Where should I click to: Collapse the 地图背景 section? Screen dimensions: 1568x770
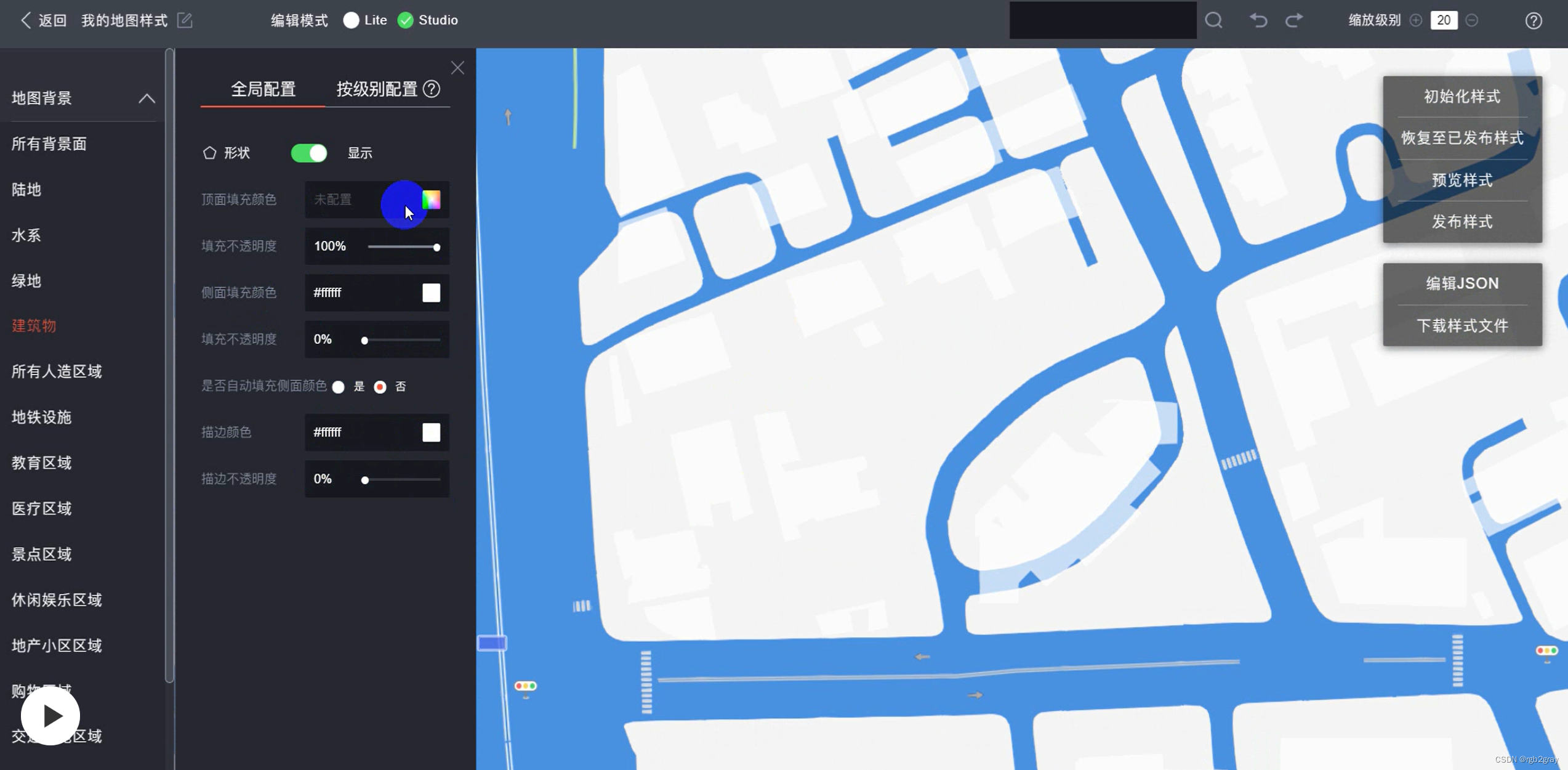[x=147, y=99]
